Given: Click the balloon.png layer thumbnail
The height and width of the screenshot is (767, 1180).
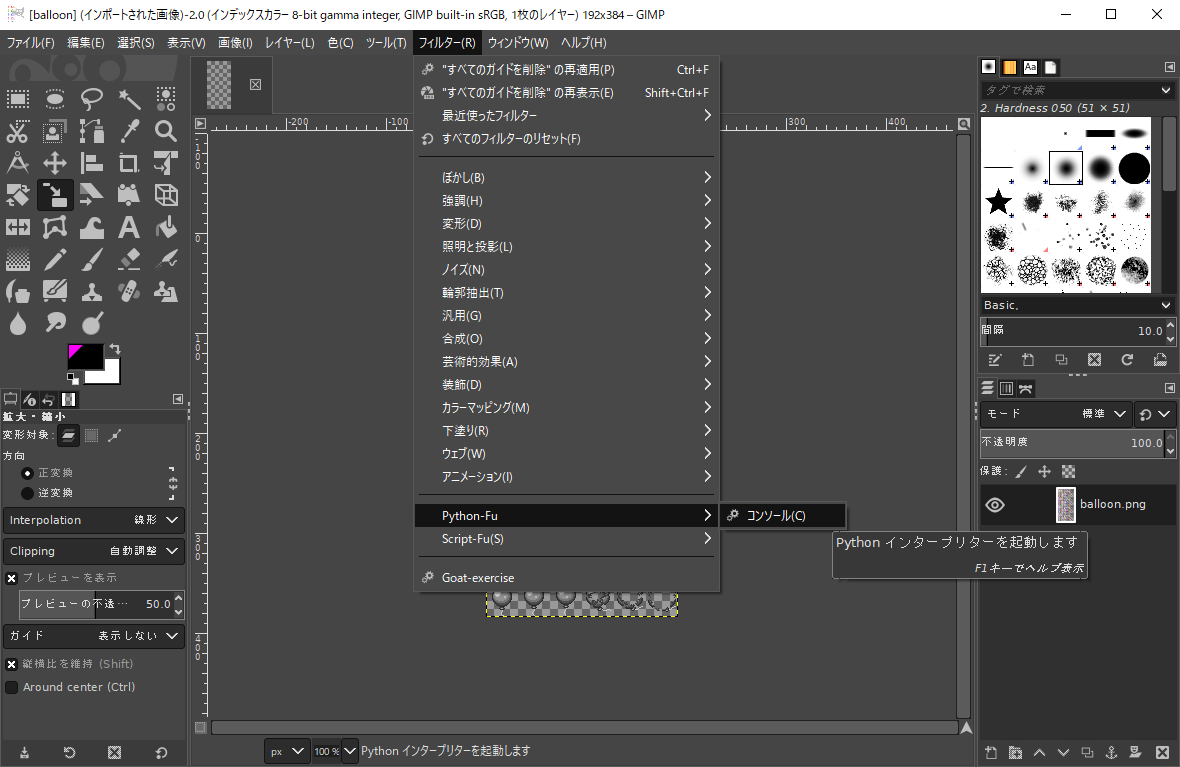Looking at the screenshot, I should 1065,505.
